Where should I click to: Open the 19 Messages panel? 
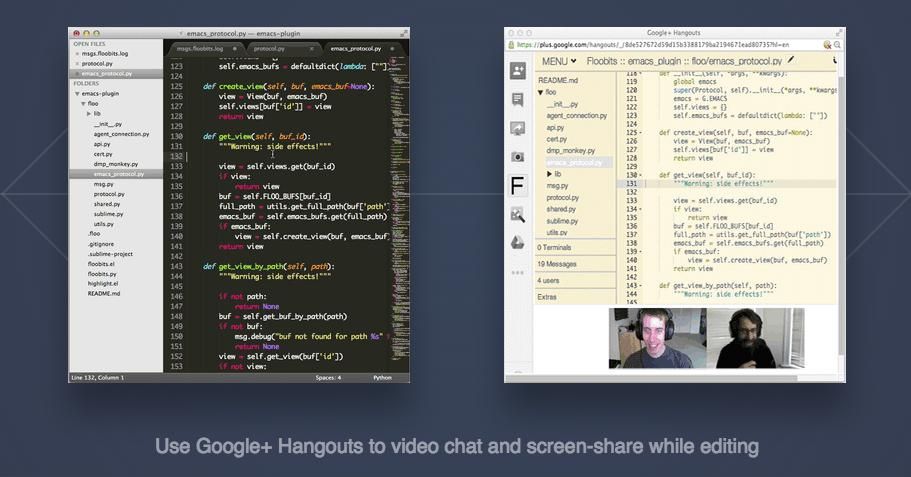pyautogui.click(x=575, y=264)
